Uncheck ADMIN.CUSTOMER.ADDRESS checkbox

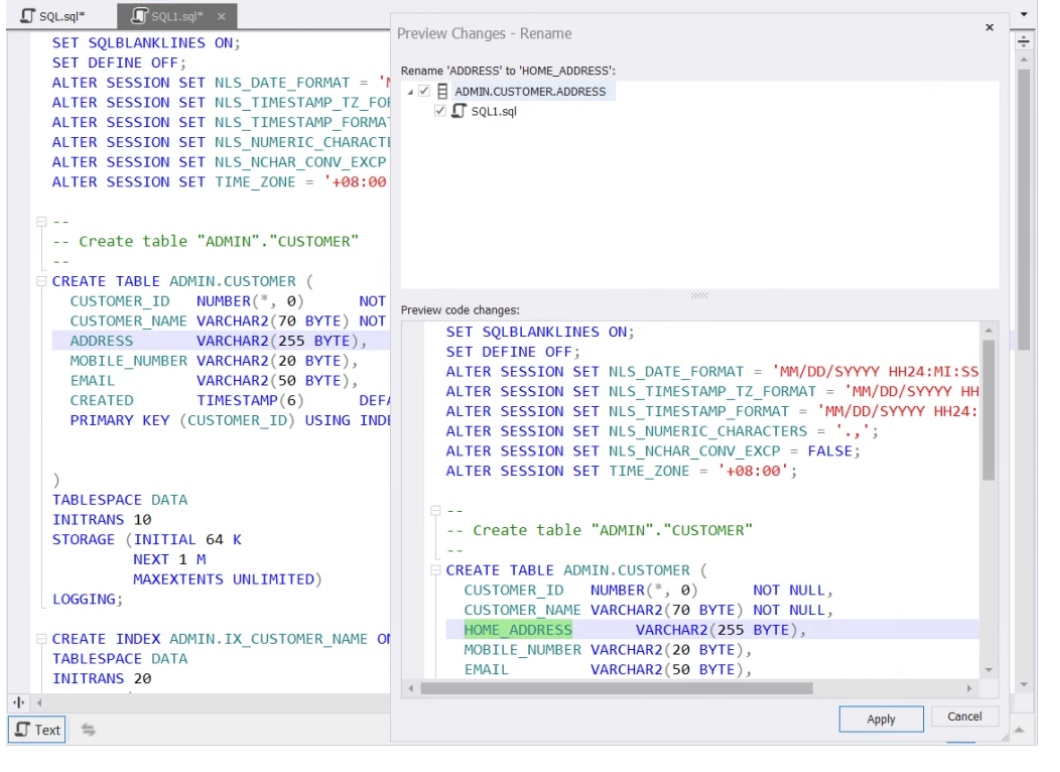point(424,91)
